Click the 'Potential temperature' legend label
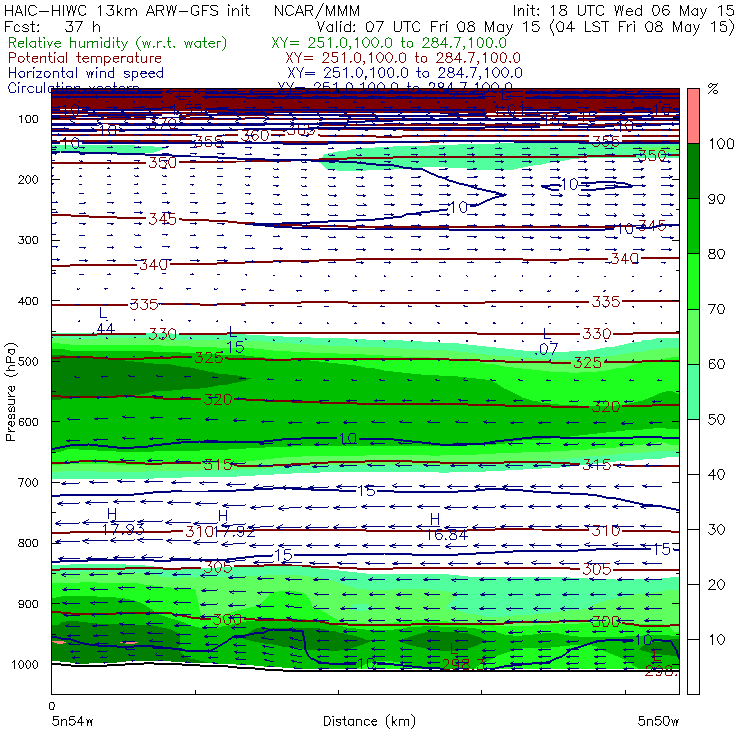The image size is (740, 740). coord(85,58)
